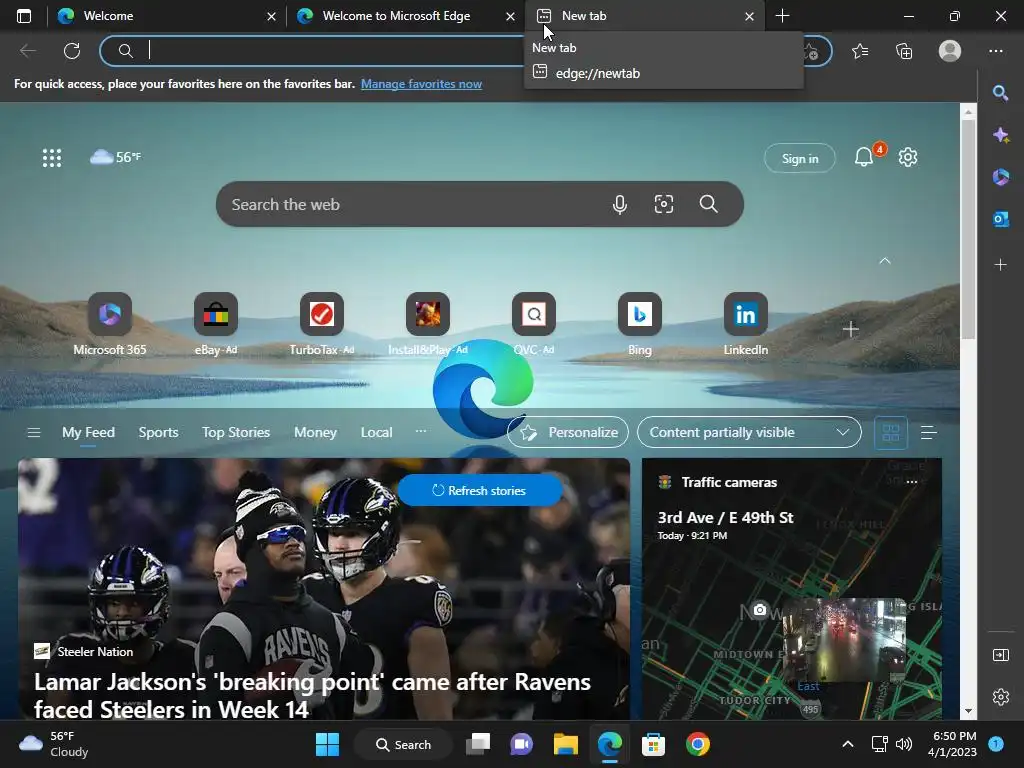Select the Local feed tab
Viewport: 1024px width, 768px height.
[x=376, y=432]
